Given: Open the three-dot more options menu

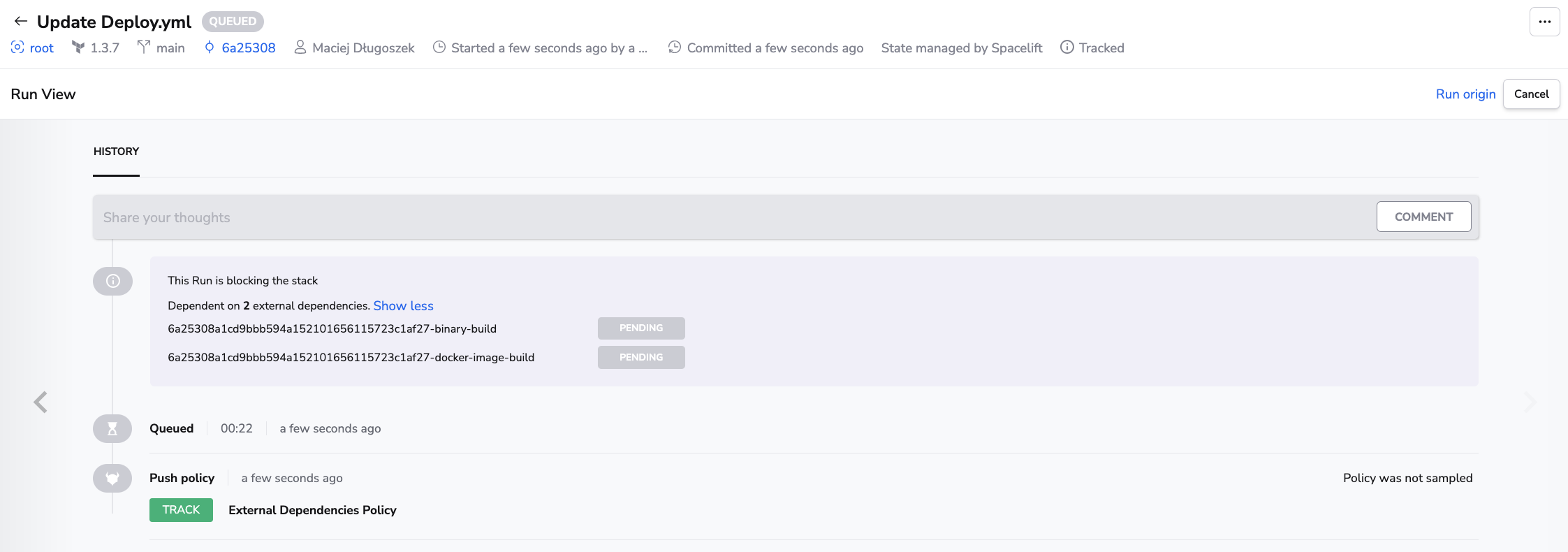Looking at the screenshot, I should 1544,22.
